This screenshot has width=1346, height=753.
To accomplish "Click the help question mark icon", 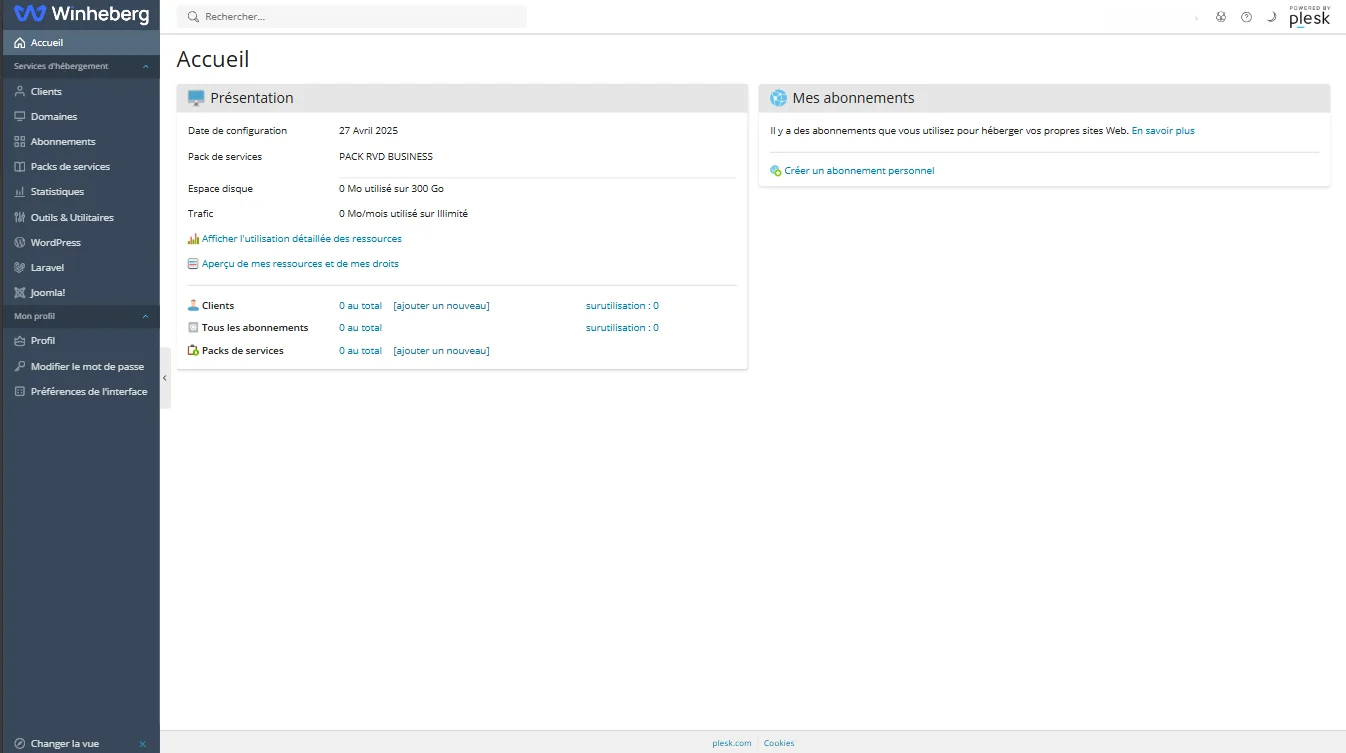I will pyautogui.click(x=1246, y=17).
